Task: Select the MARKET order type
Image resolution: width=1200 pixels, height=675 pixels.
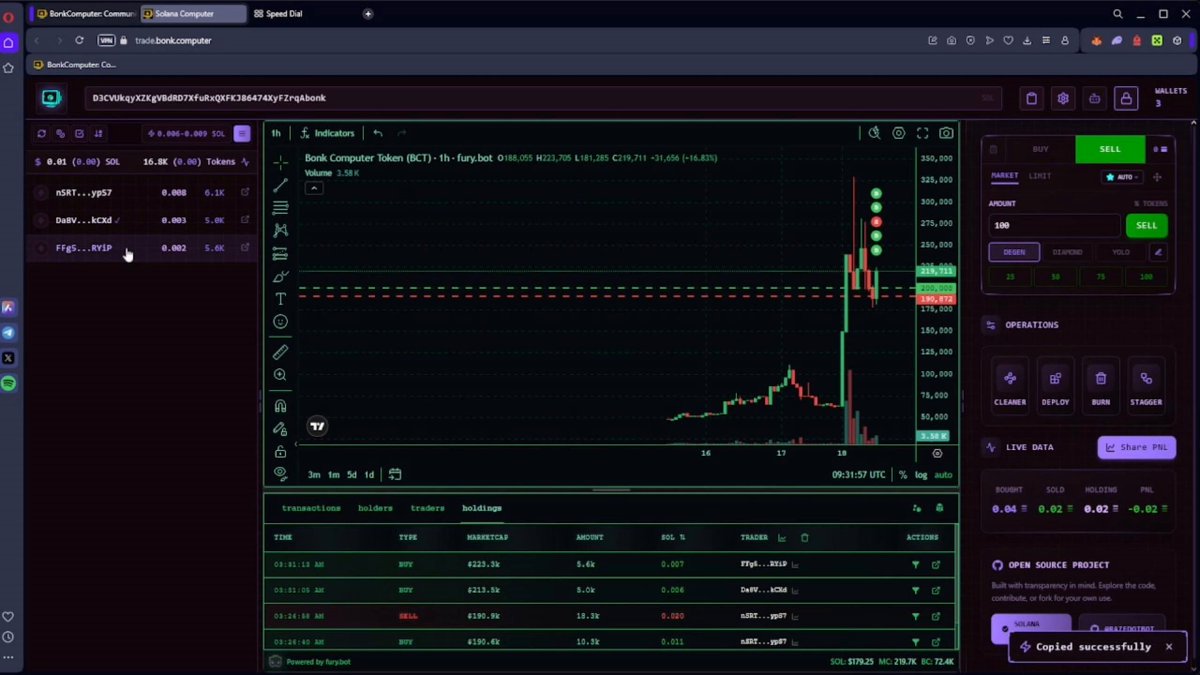Action: click(1004, 176)
